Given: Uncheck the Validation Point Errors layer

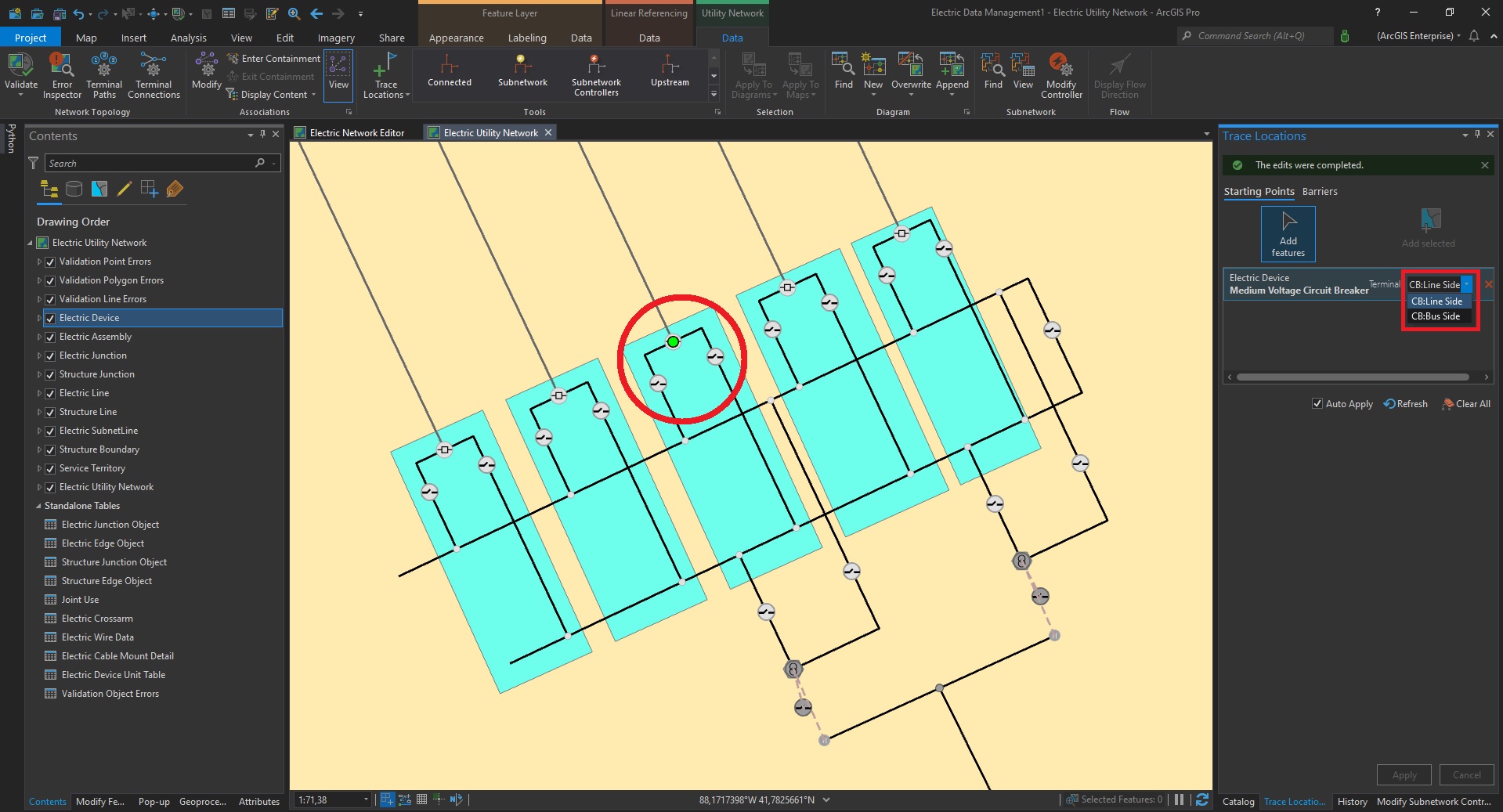Looking at the screenshot, I should click(x=50, y=262).
